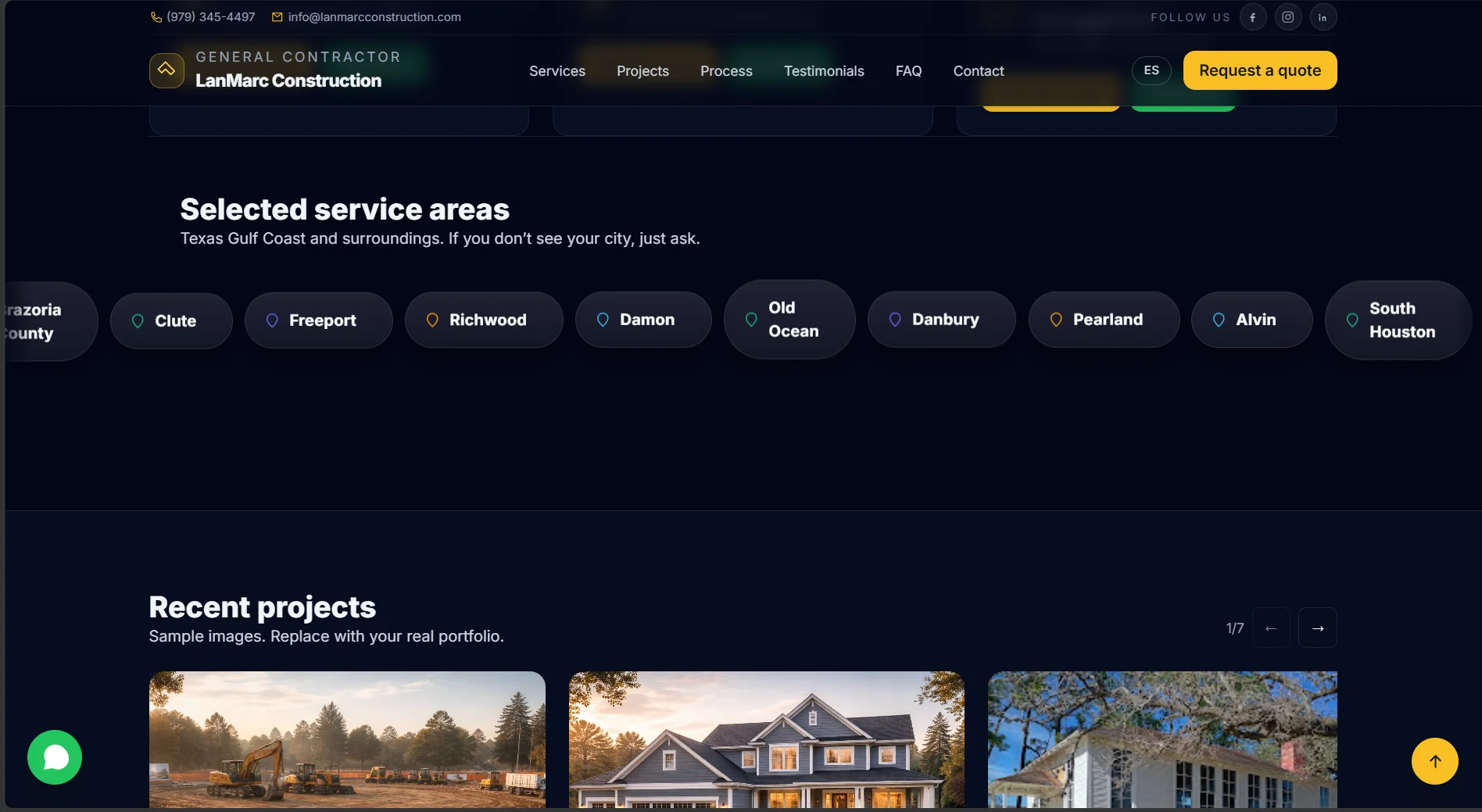Image resolution: width=1482 pixels, height=812 pixels.
Task: Go to previous project with left arrow
Action: (1271, 628)
